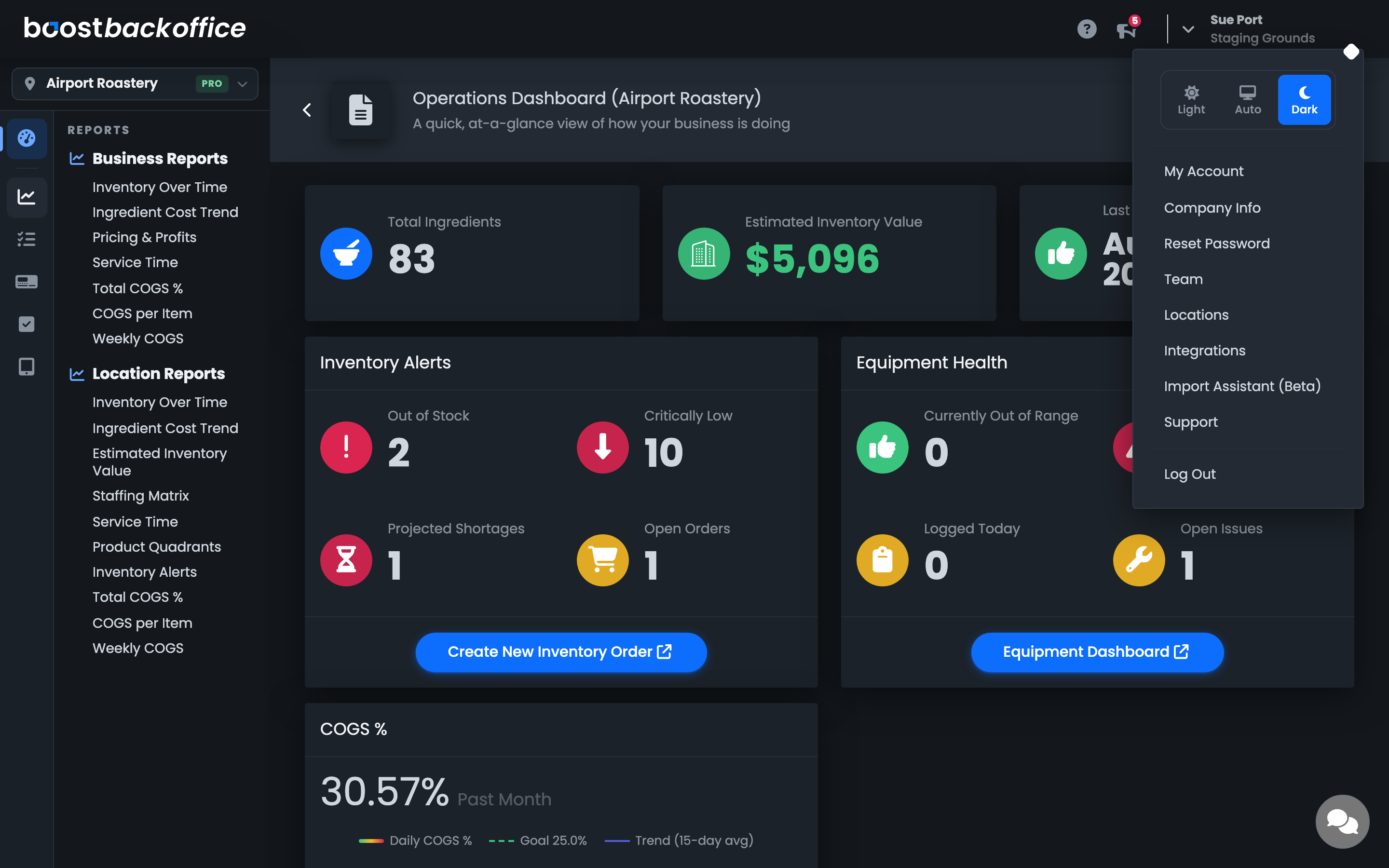This screenshot has width=1389, height=868.
Task: Open Business Reports Inventory Over Time
Action: [x=160, y=187]
